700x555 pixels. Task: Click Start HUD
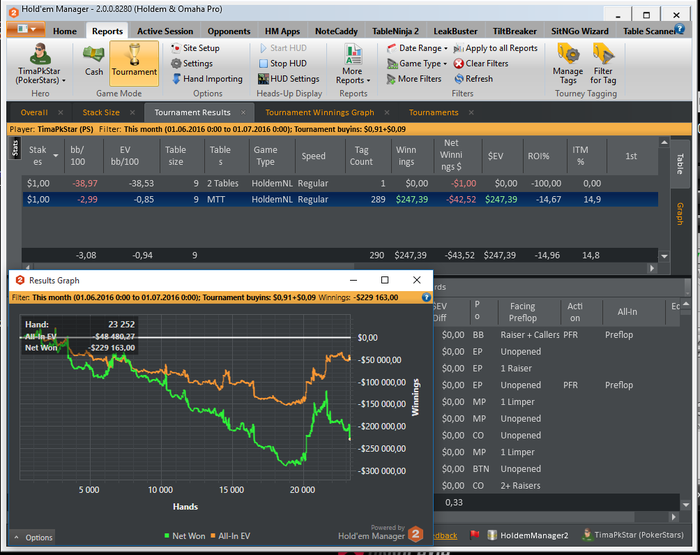point(283,48)
